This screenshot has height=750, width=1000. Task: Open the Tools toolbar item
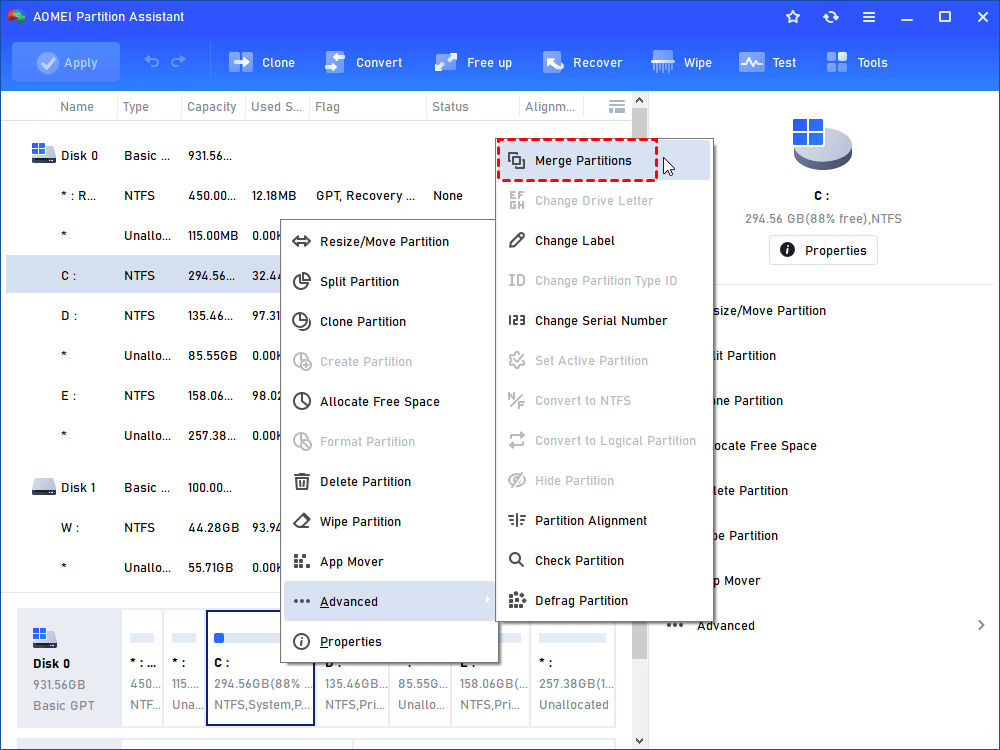pos(857,62)
